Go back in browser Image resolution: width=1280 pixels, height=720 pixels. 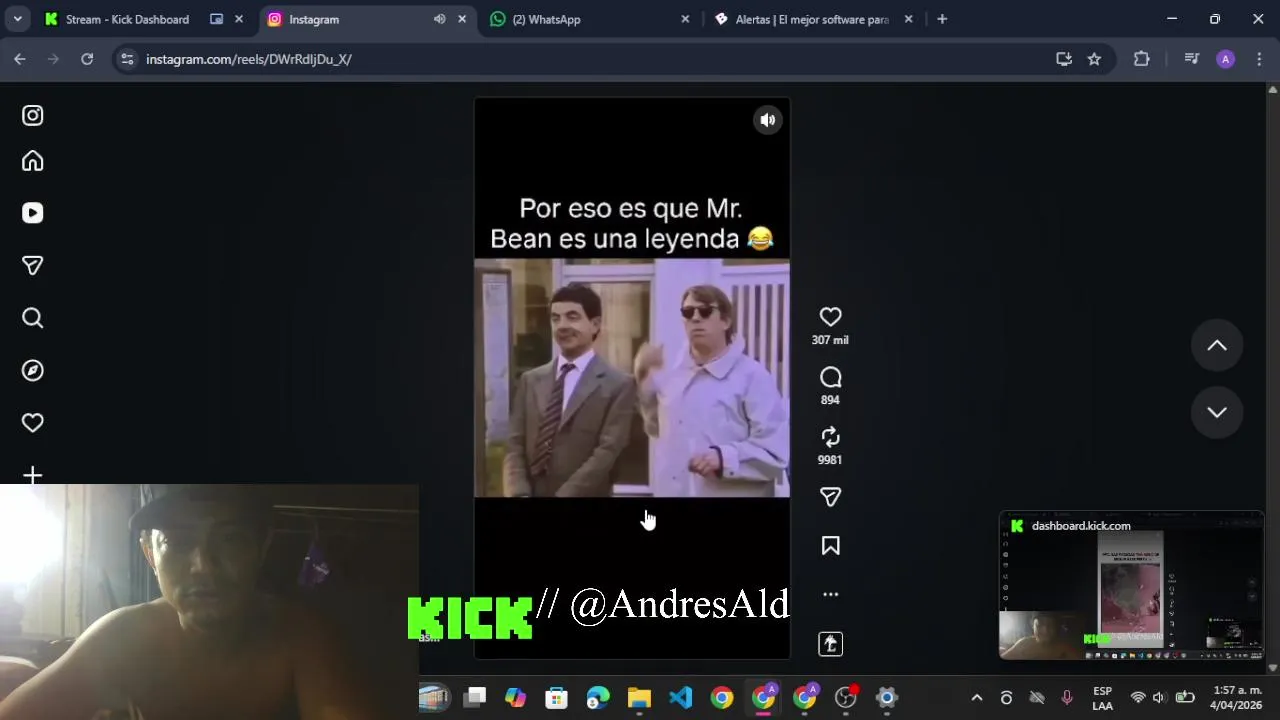(x=20, y=59)
